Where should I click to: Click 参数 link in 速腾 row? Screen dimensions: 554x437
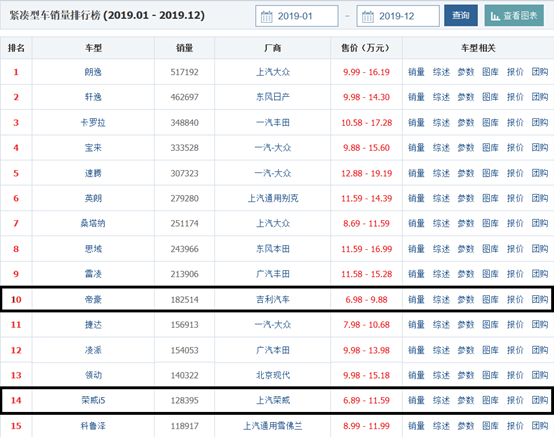pos(466,173)
